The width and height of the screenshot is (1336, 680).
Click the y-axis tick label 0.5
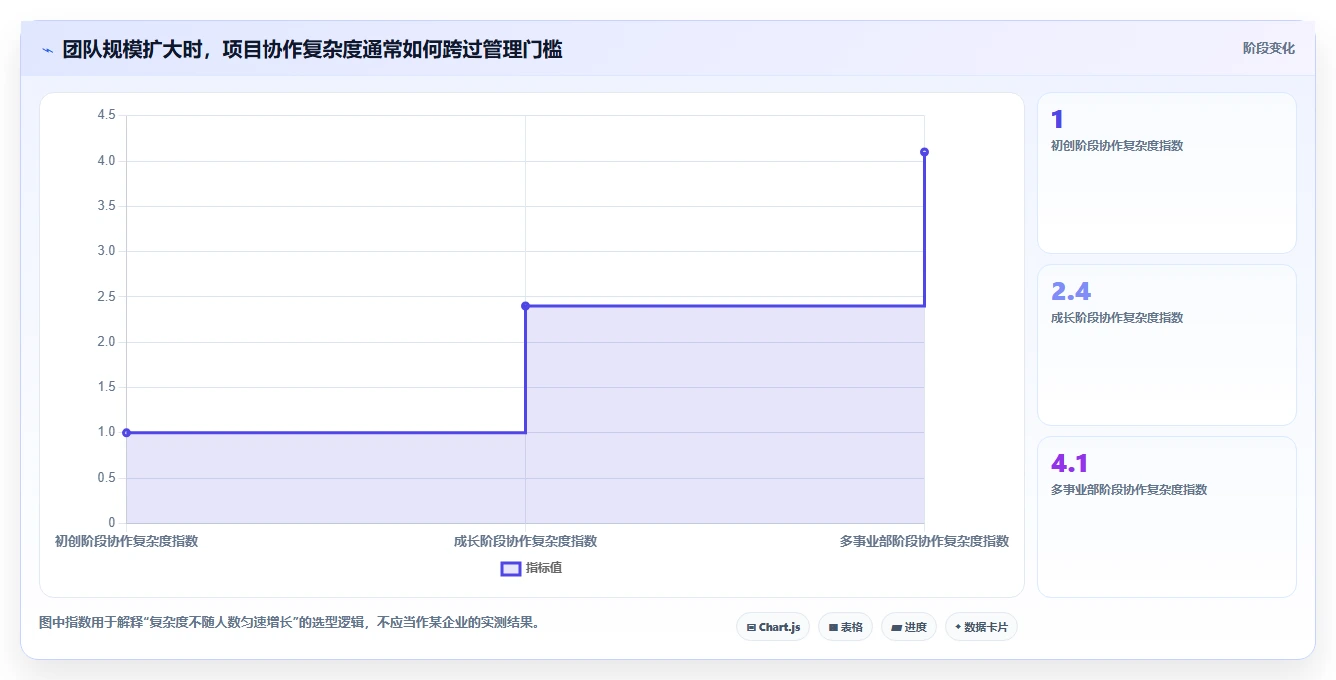point(106,478)
